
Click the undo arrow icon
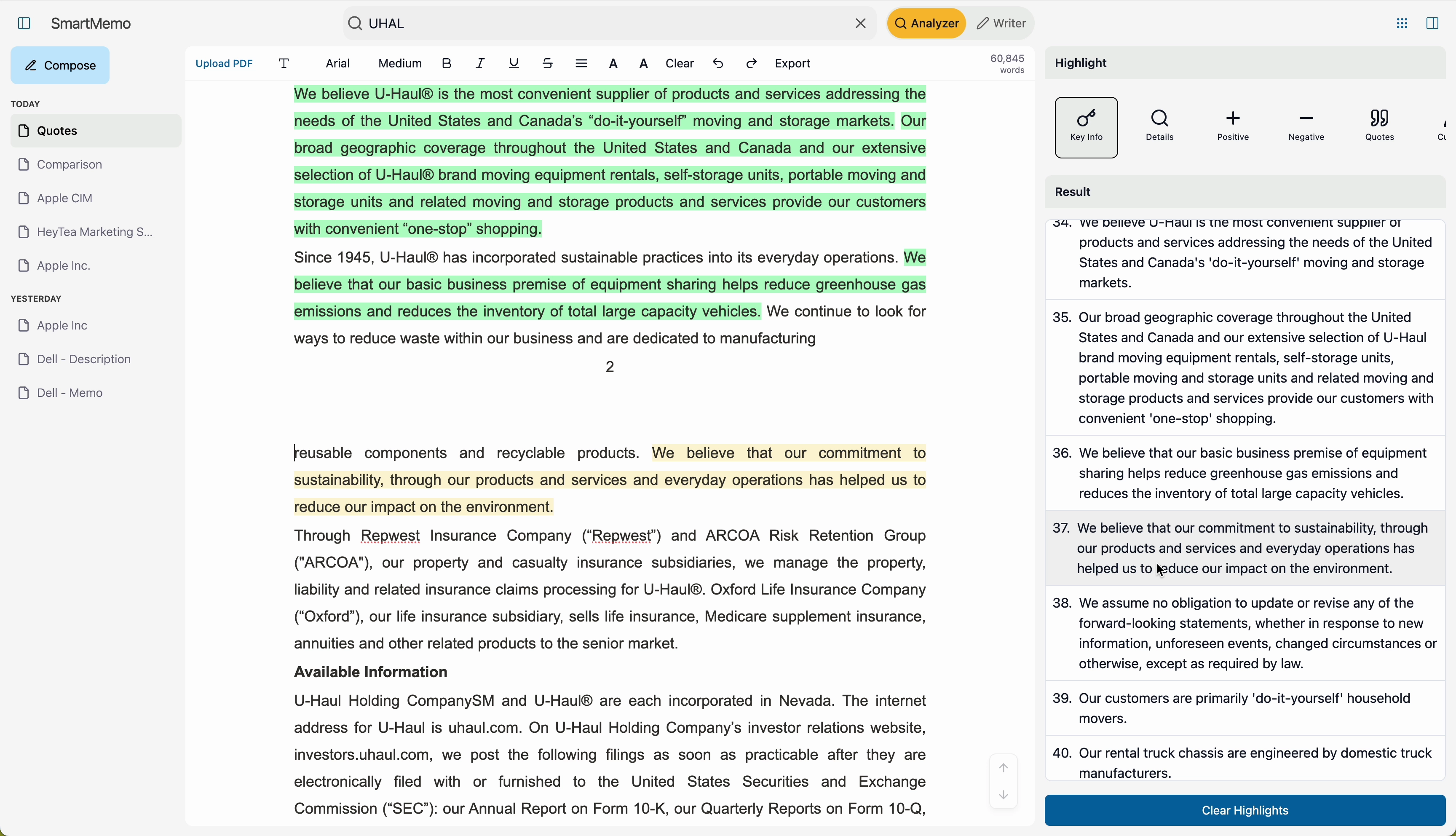tap(718, 64)
